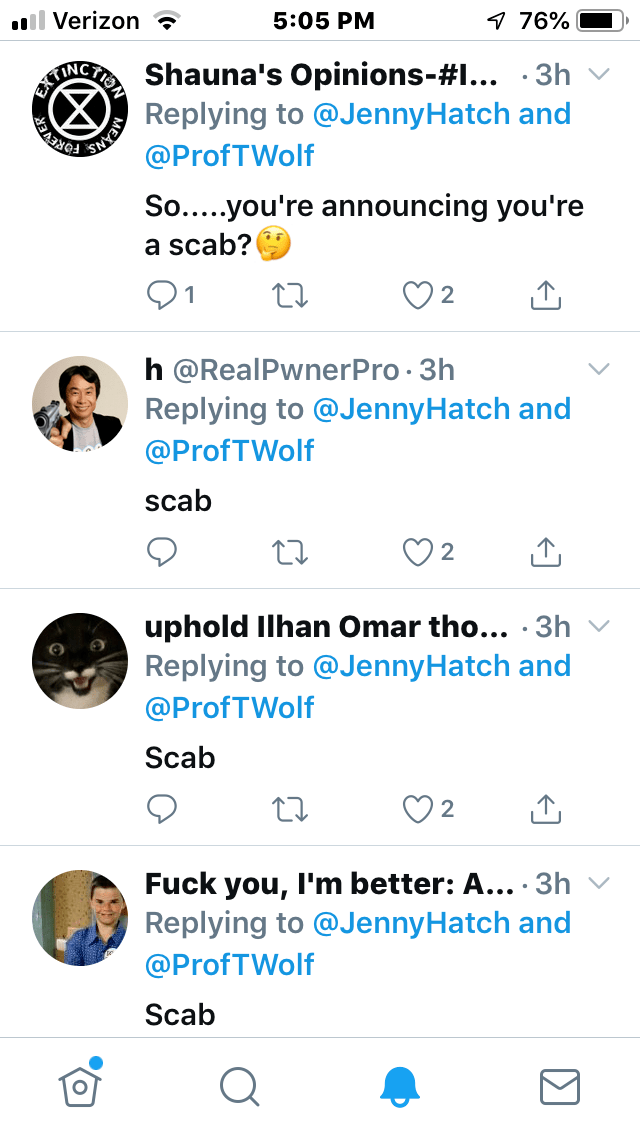Go to the Home tab
Viewport: 640px width, 1136px height.
click(80, 1085)
